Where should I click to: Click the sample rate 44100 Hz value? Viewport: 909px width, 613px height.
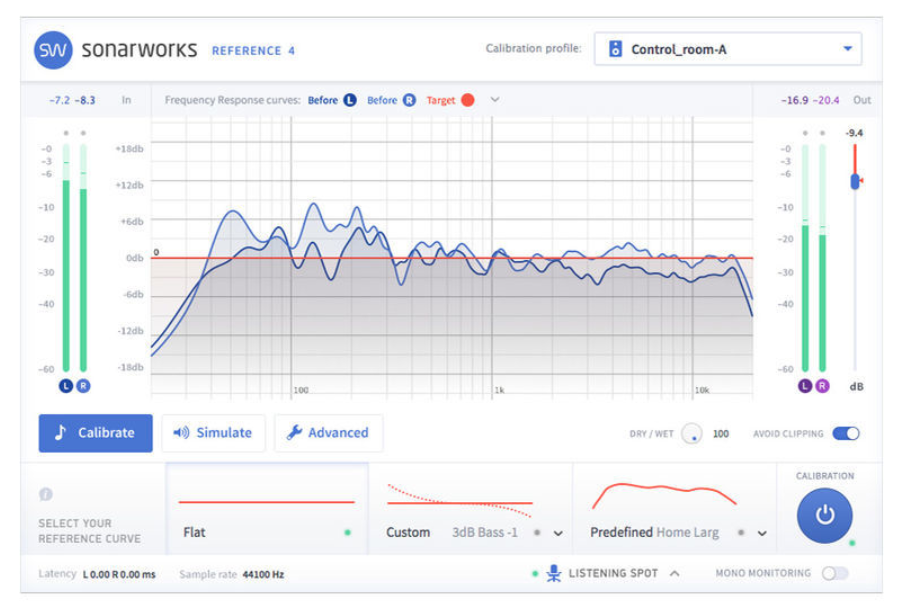263,574
